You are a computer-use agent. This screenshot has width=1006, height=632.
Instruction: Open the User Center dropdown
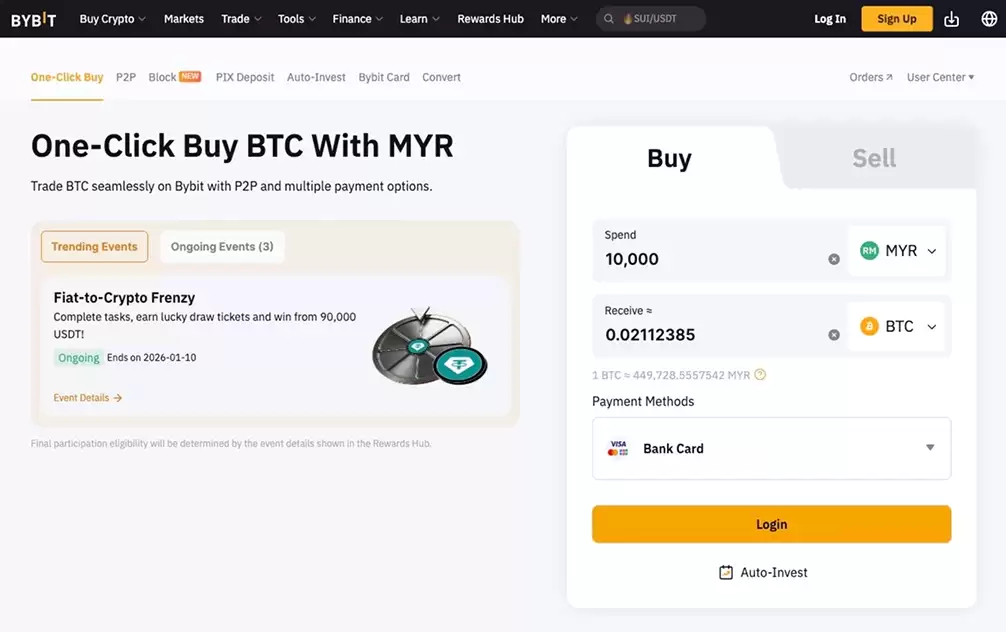tap(939, 76)
